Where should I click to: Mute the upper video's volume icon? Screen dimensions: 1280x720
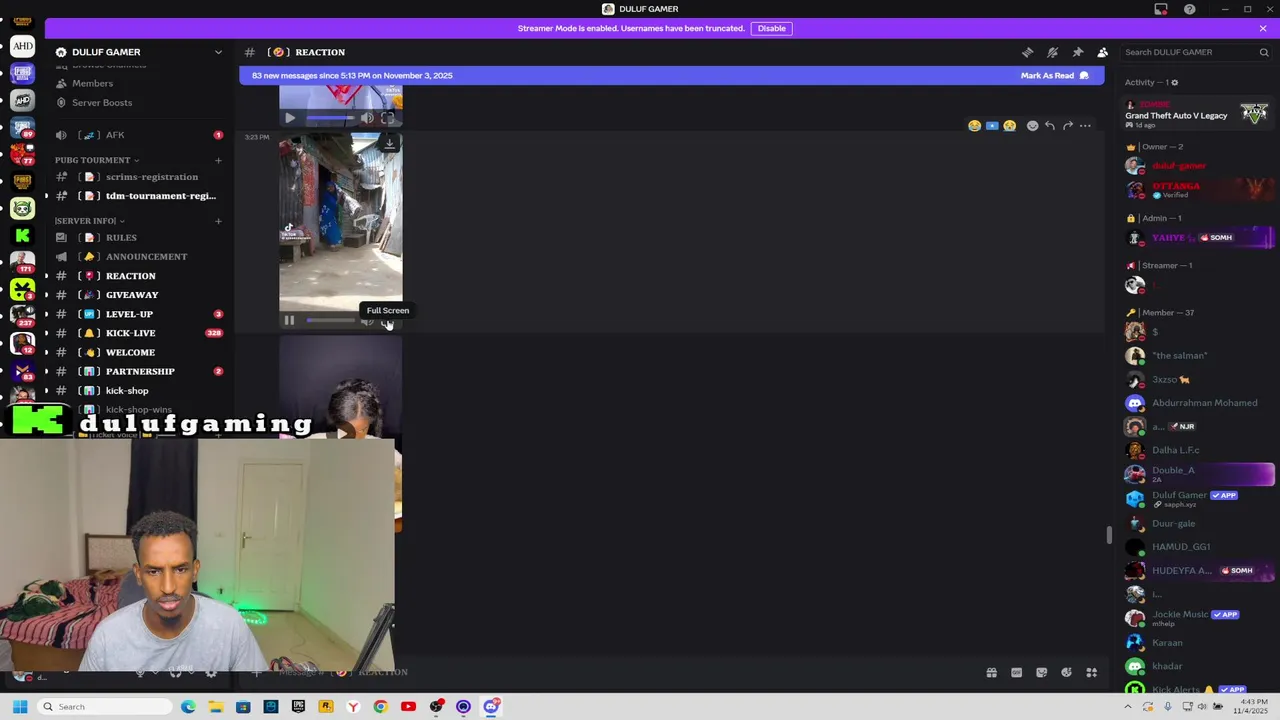pos(367,118)
